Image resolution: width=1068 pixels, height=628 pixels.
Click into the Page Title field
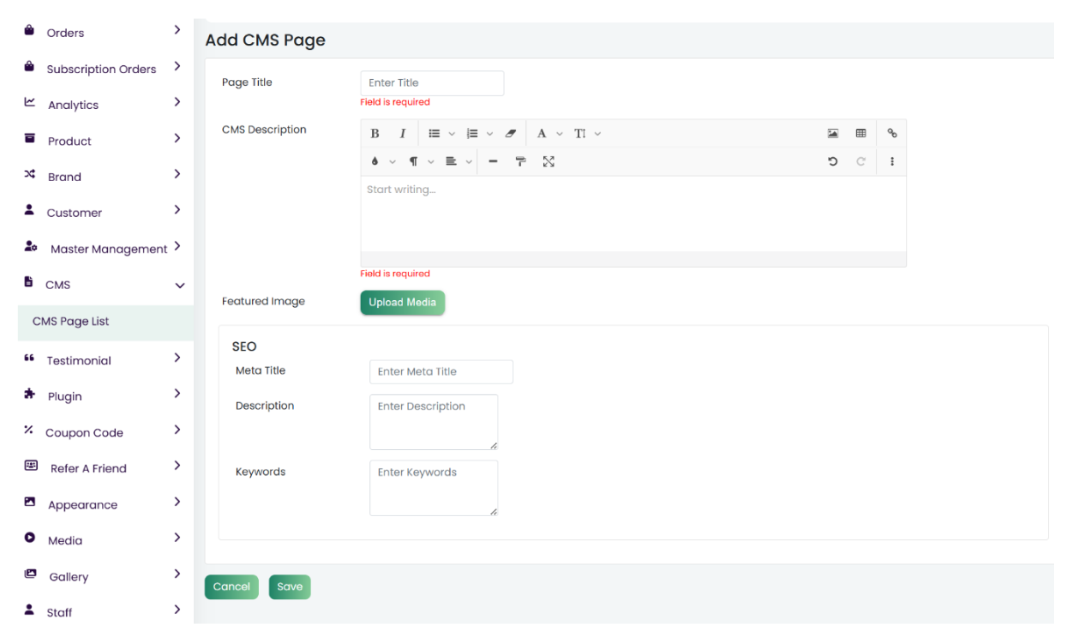tap(431, 83)
